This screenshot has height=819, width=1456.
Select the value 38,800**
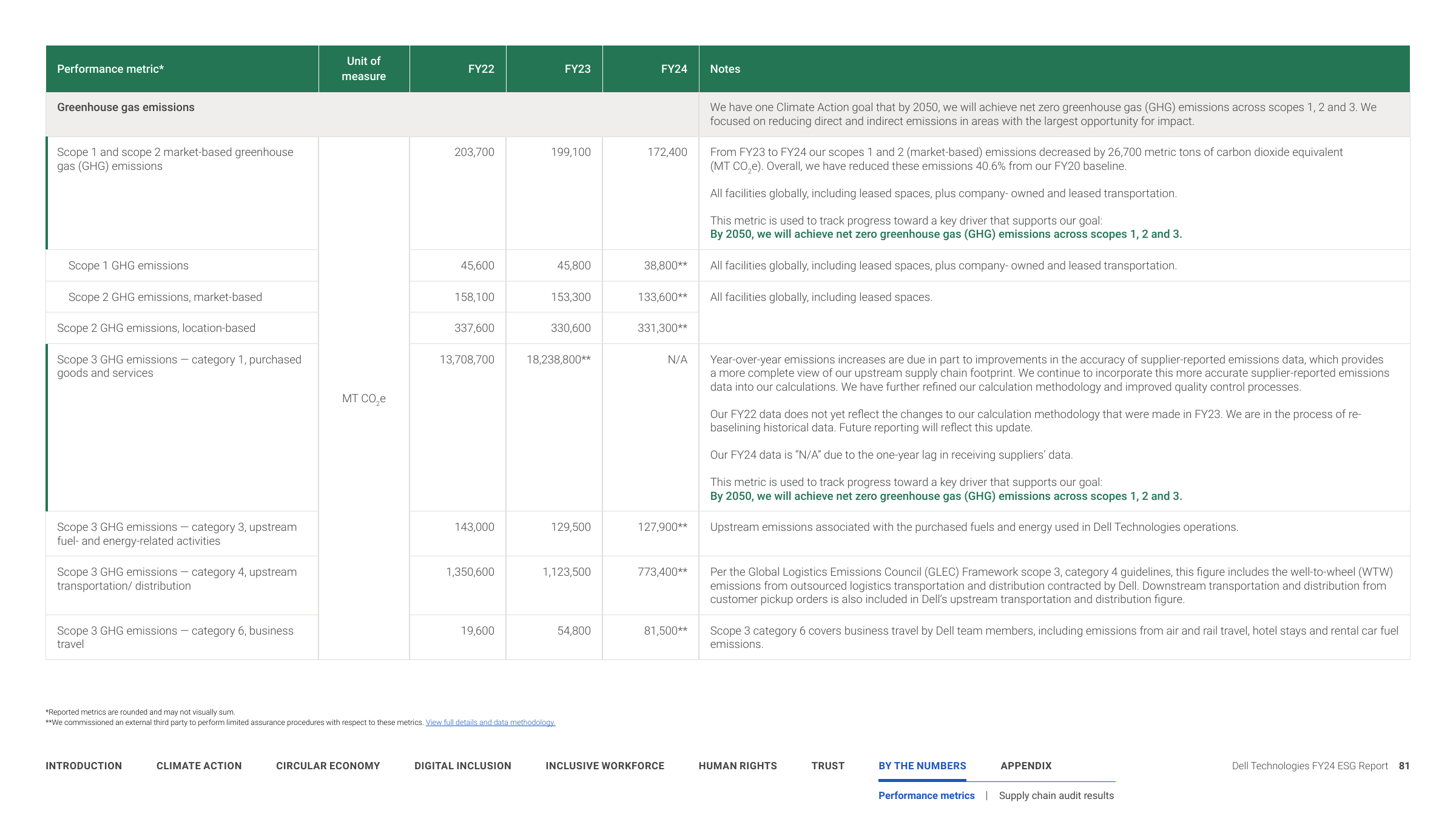(666, 266)
